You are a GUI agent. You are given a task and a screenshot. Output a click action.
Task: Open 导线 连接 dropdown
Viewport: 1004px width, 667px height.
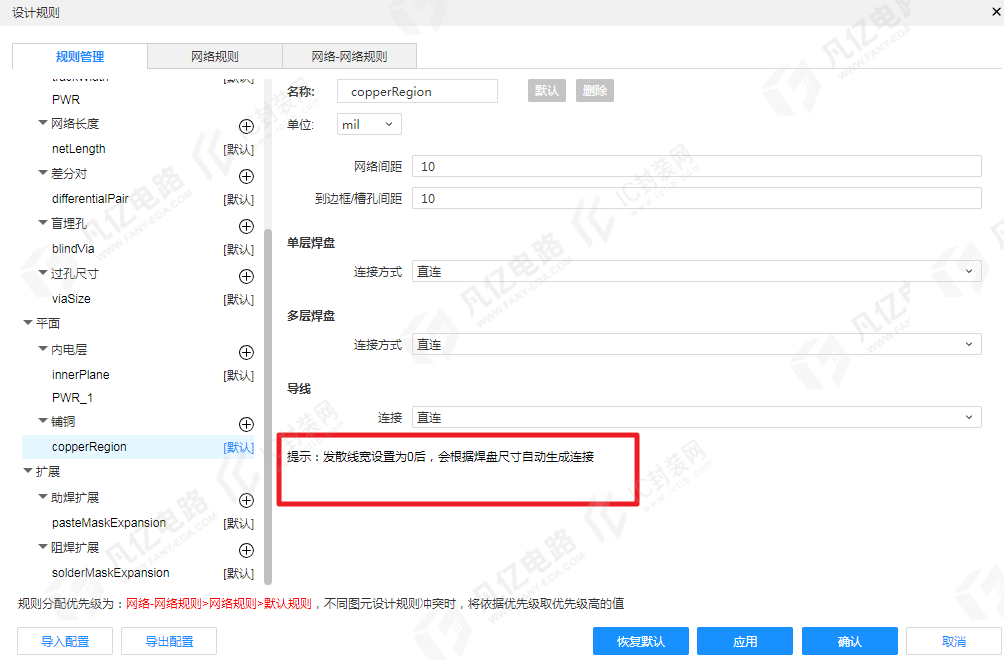[x=696, y=417]
